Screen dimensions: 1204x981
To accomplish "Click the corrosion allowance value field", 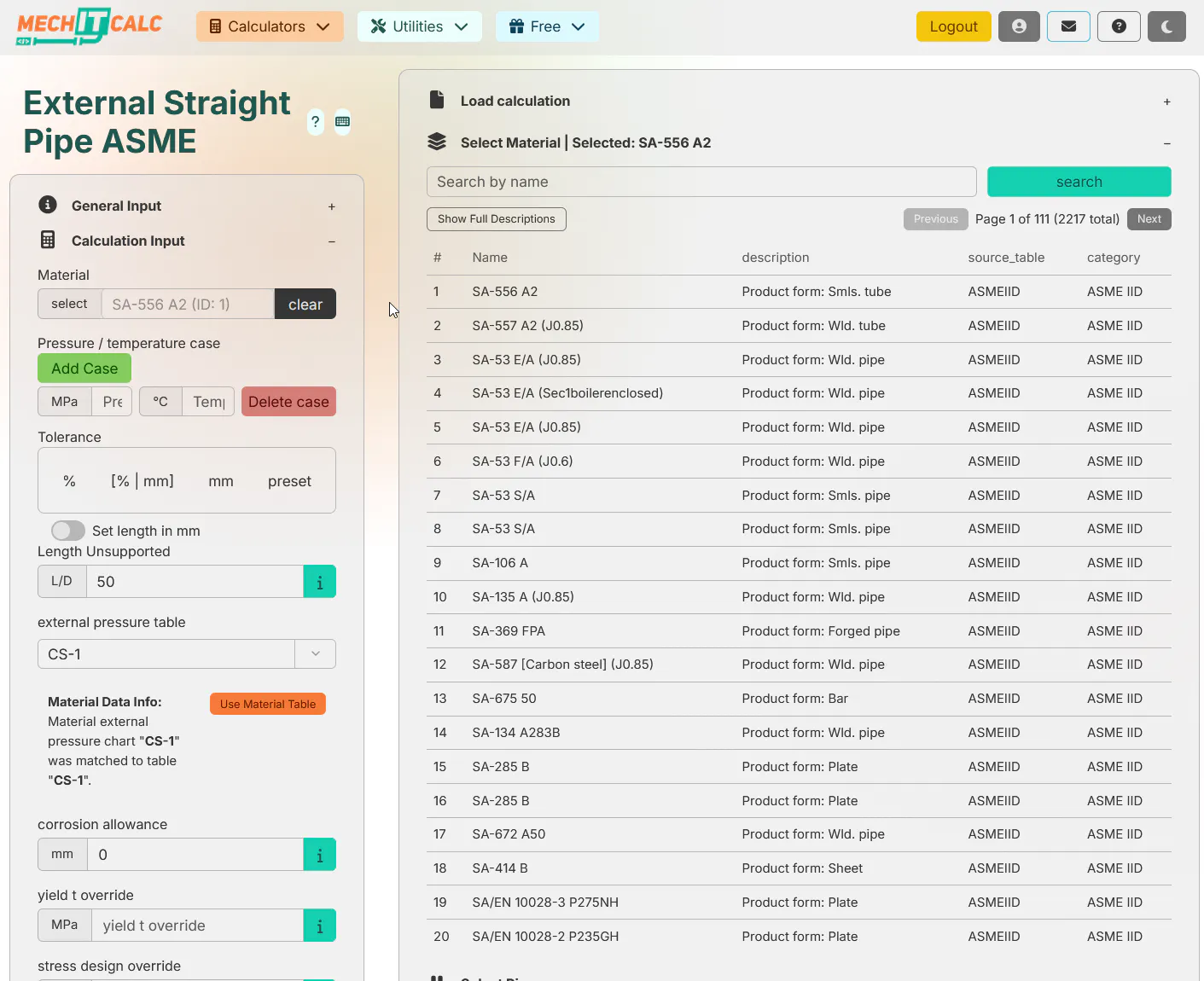I will pos(195,855).
